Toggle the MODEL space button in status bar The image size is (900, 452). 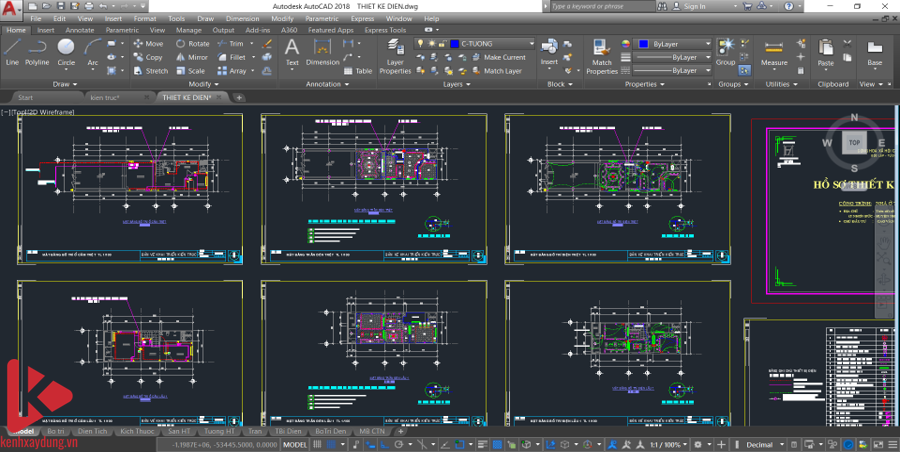tap(295, 444)
